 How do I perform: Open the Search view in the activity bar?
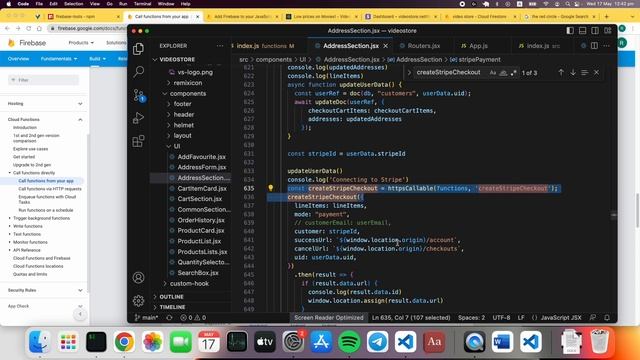138,72
